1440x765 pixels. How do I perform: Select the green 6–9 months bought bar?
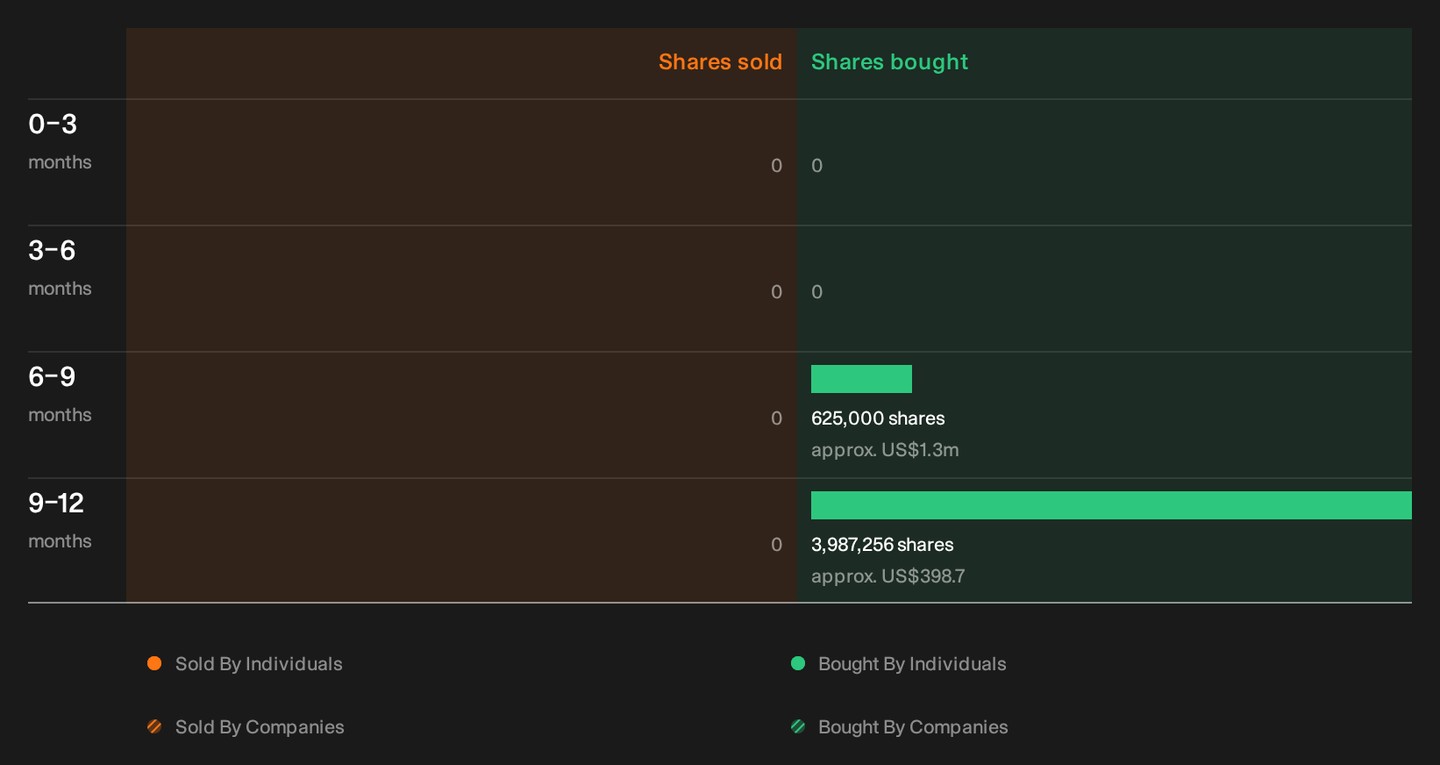point(861,379)
